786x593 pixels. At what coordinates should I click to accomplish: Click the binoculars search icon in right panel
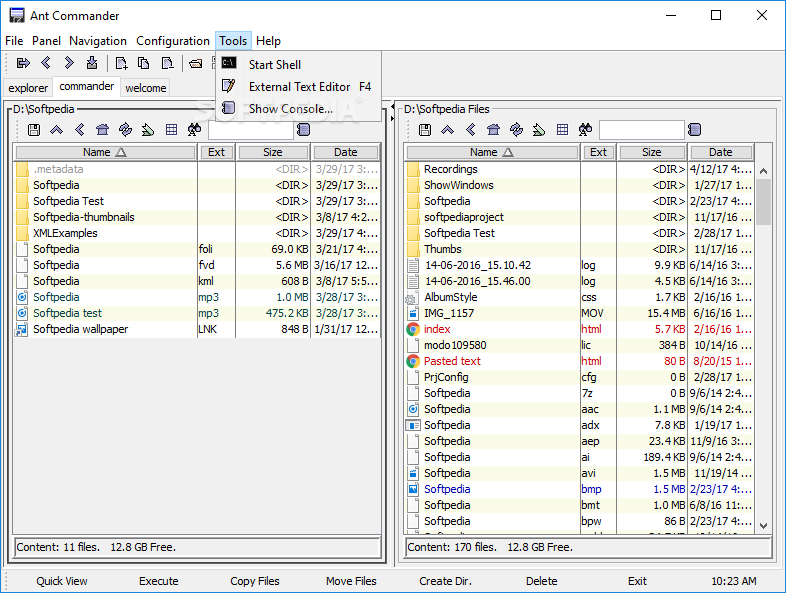[x=585, y=130]
